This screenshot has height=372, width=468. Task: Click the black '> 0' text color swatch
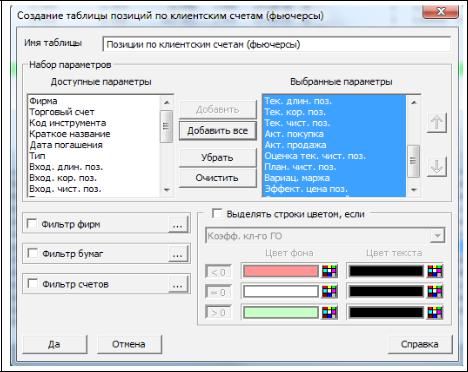click(x=386, y=312)
